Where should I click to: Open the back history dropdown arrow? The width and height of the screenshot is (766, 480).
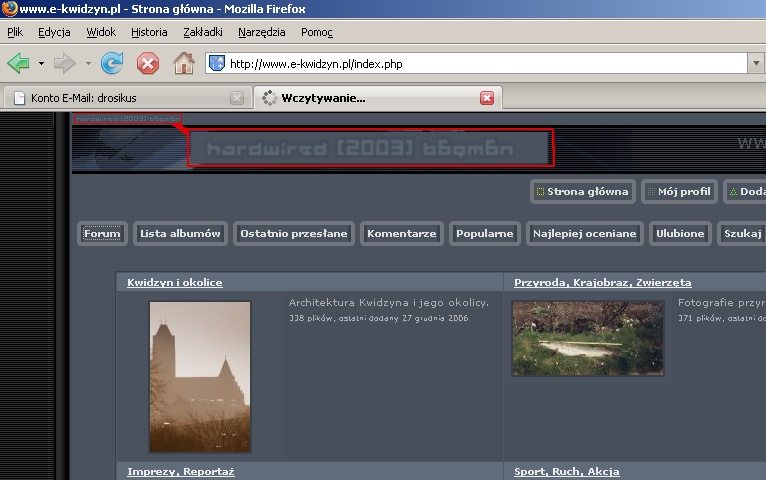[x=41, y=63]
